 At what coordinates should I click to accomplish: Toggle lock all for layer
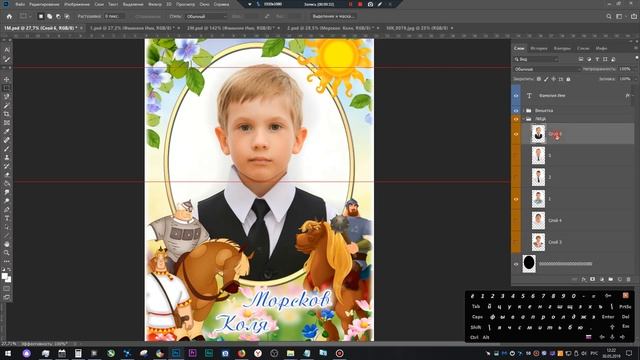[x=568, y=79]
